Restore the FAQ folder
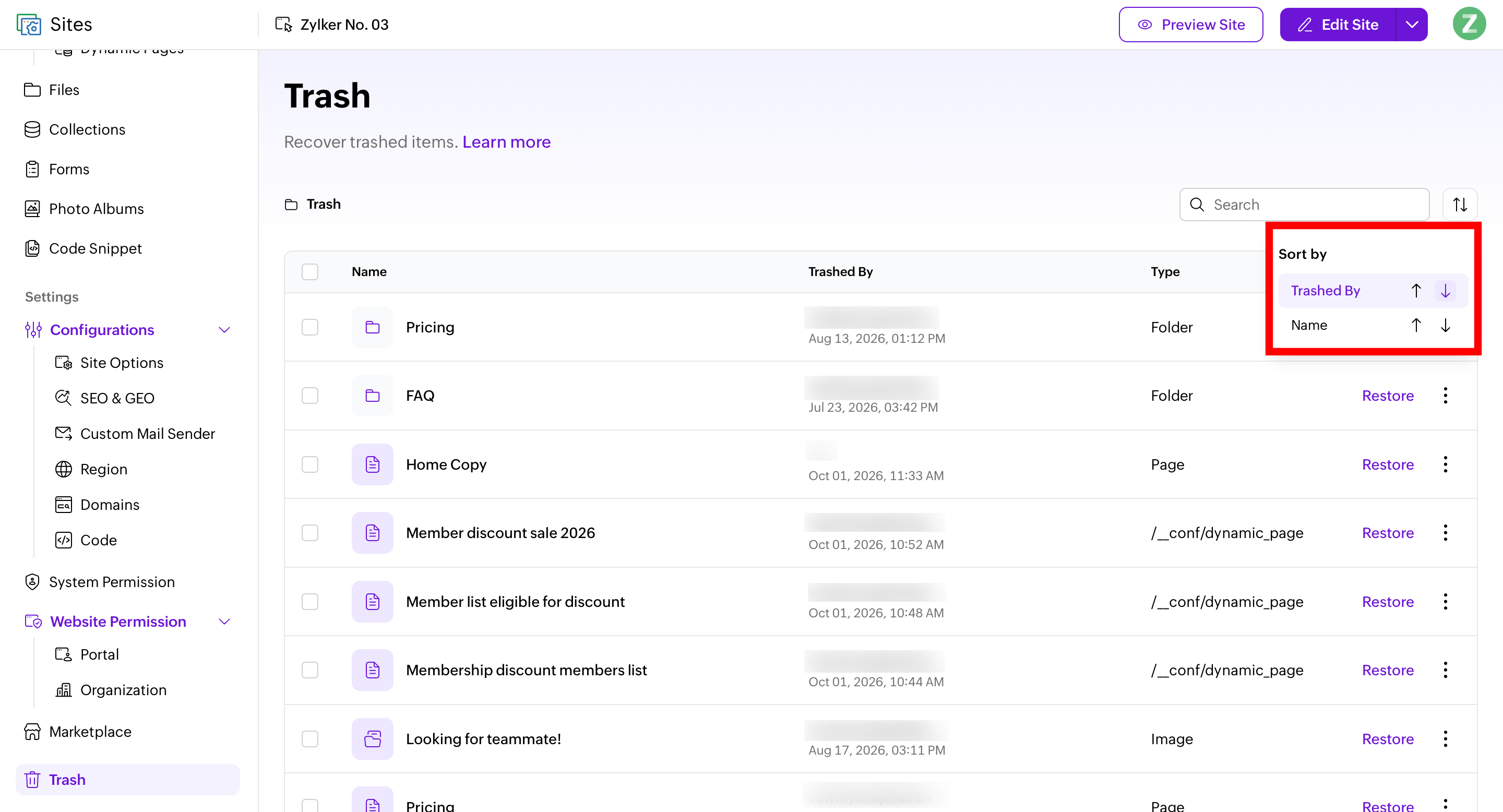1503x812 pixels. [1388, 396]
